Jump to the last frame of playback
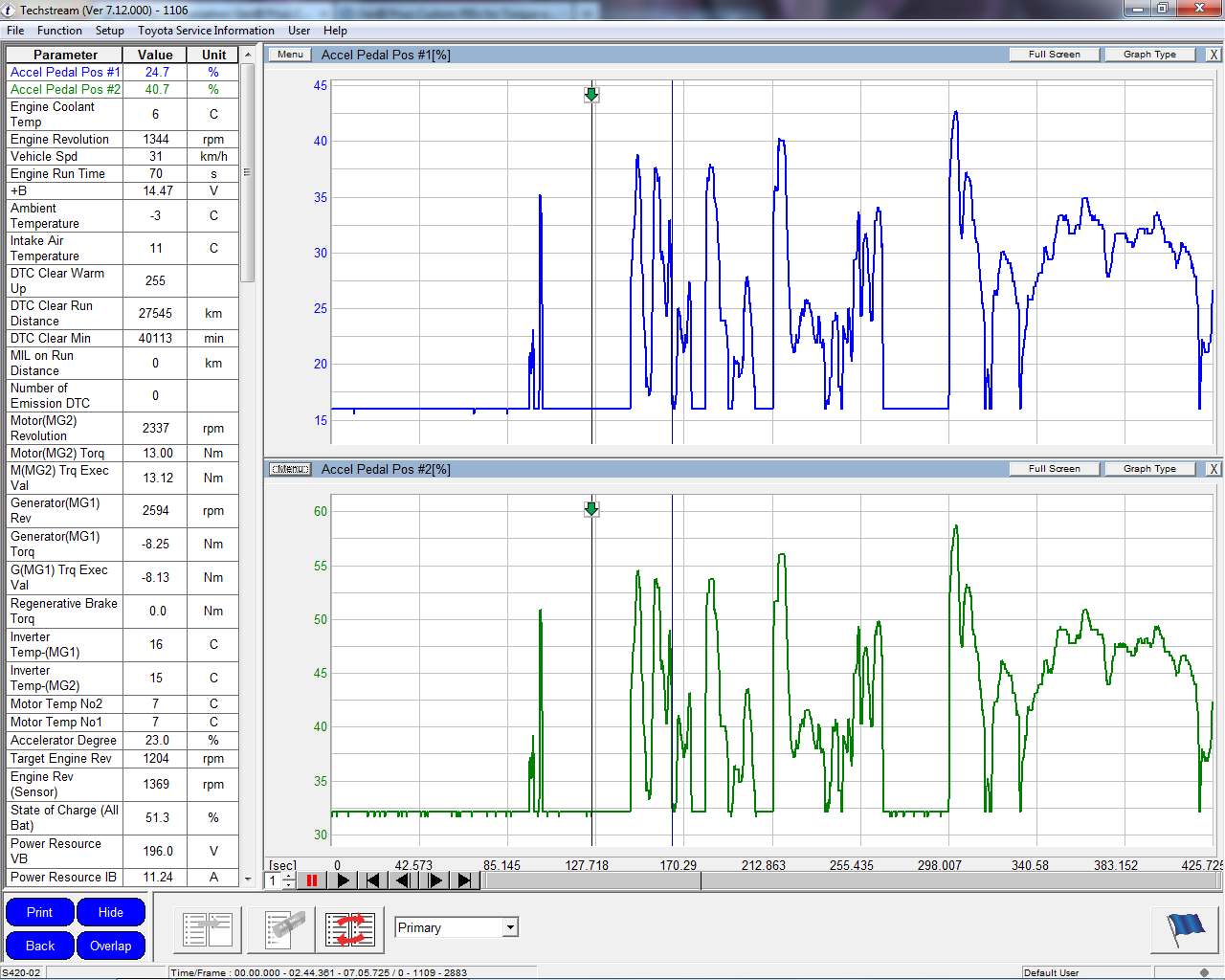The width and height of the screenshot is (1225, 980). tap(465, 880)
